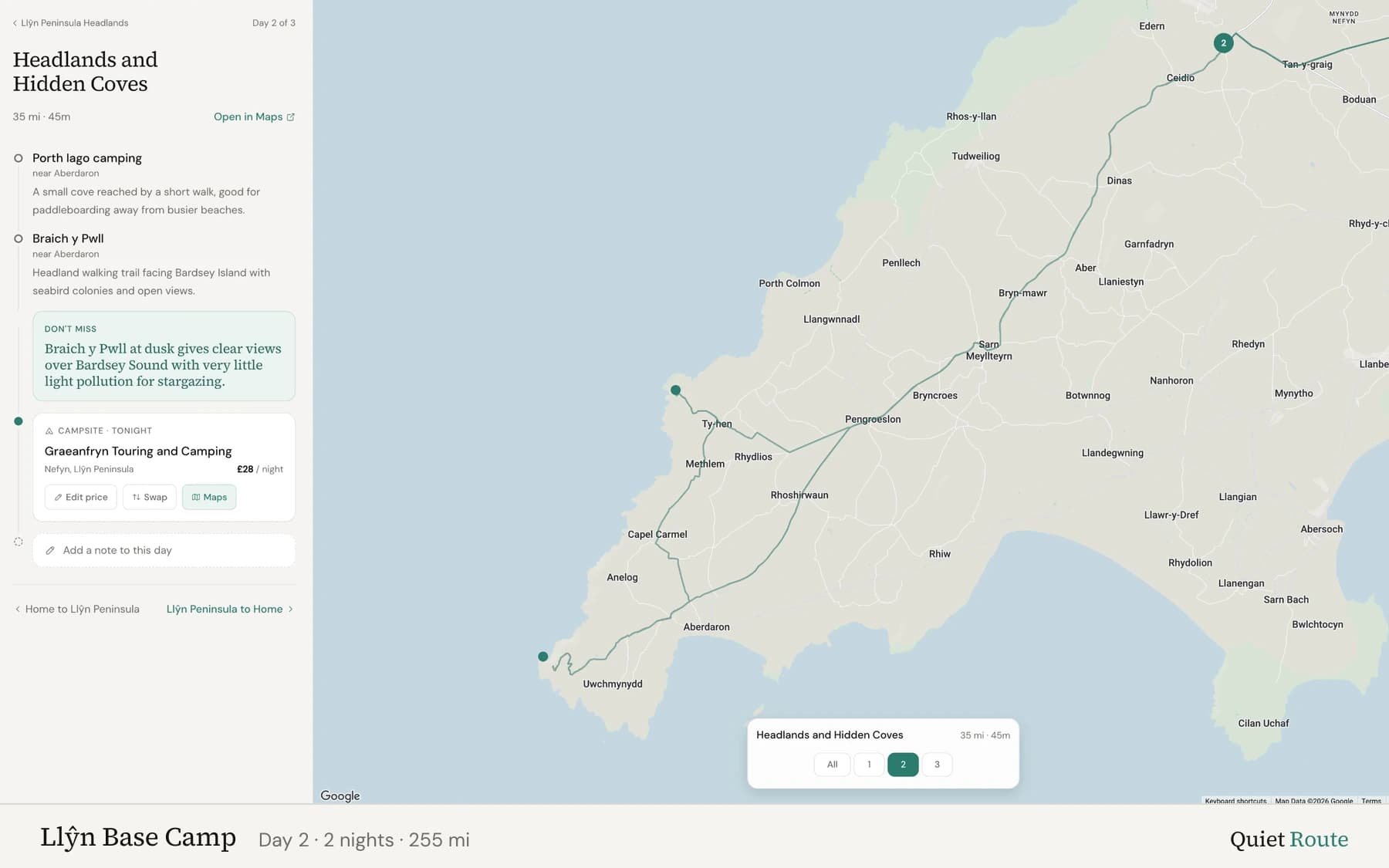Open map Keyboard shortcuts
The image size is (1389, 868).
[x=1235, y=801]
